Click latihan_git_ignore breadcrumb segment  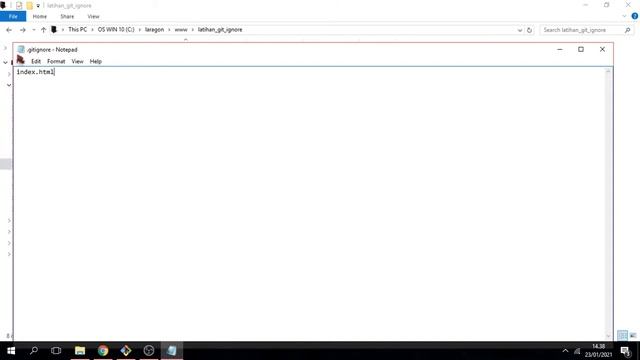point(220,30)
